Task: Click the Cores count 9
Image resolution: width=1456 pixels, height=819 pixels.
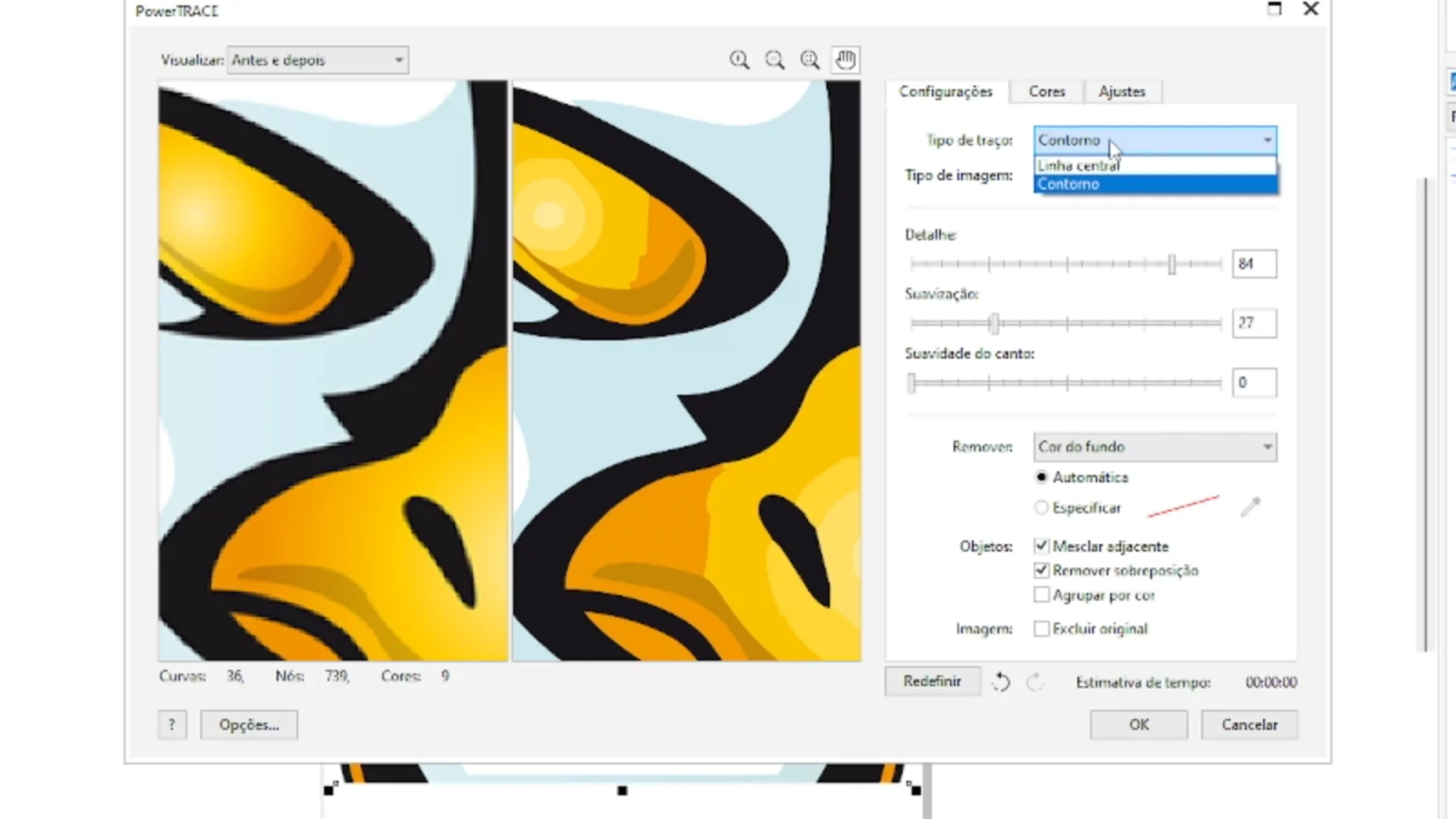Action: point(445,676)
